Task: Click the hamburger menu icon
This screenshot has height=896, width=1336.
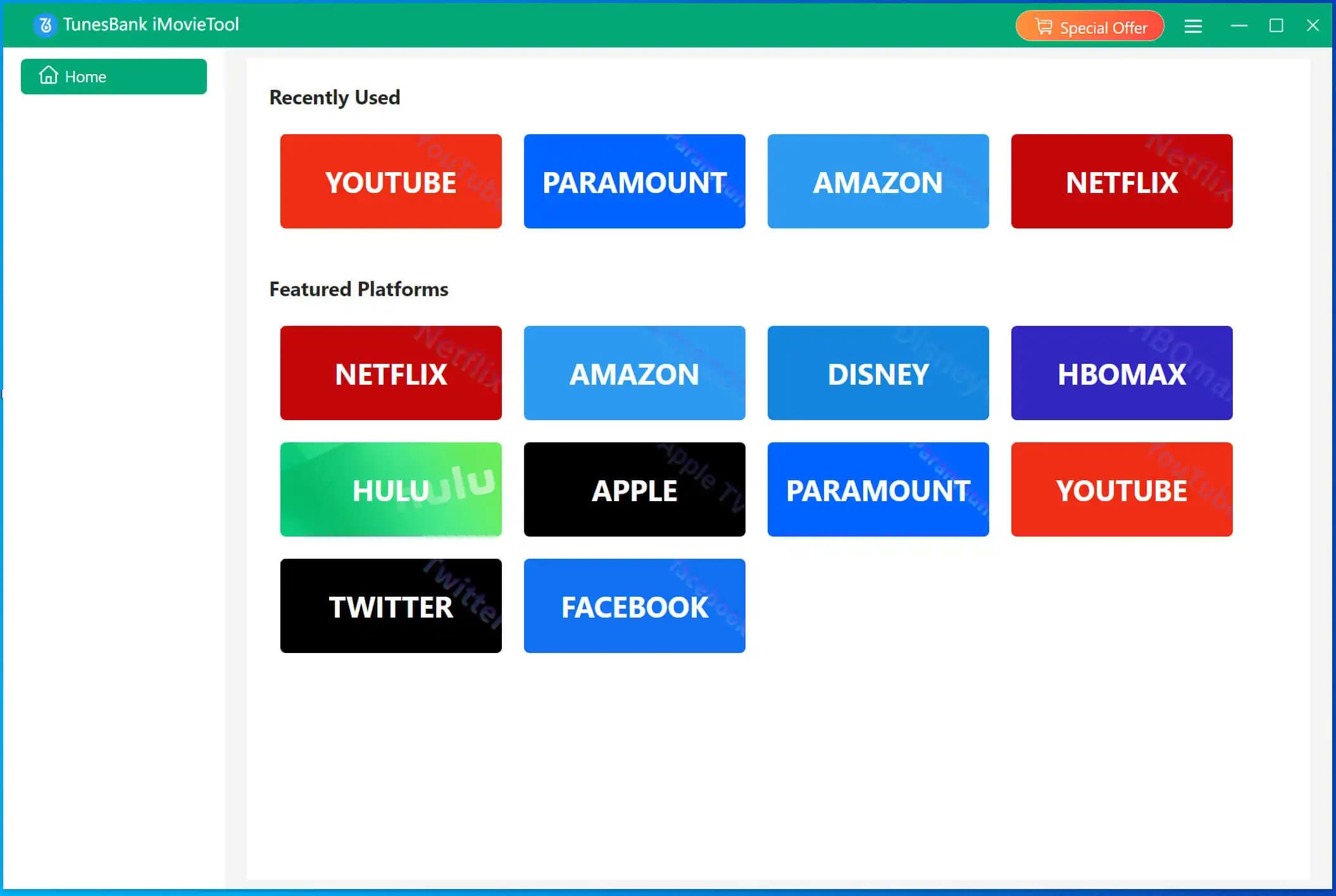Action: 1194,27
